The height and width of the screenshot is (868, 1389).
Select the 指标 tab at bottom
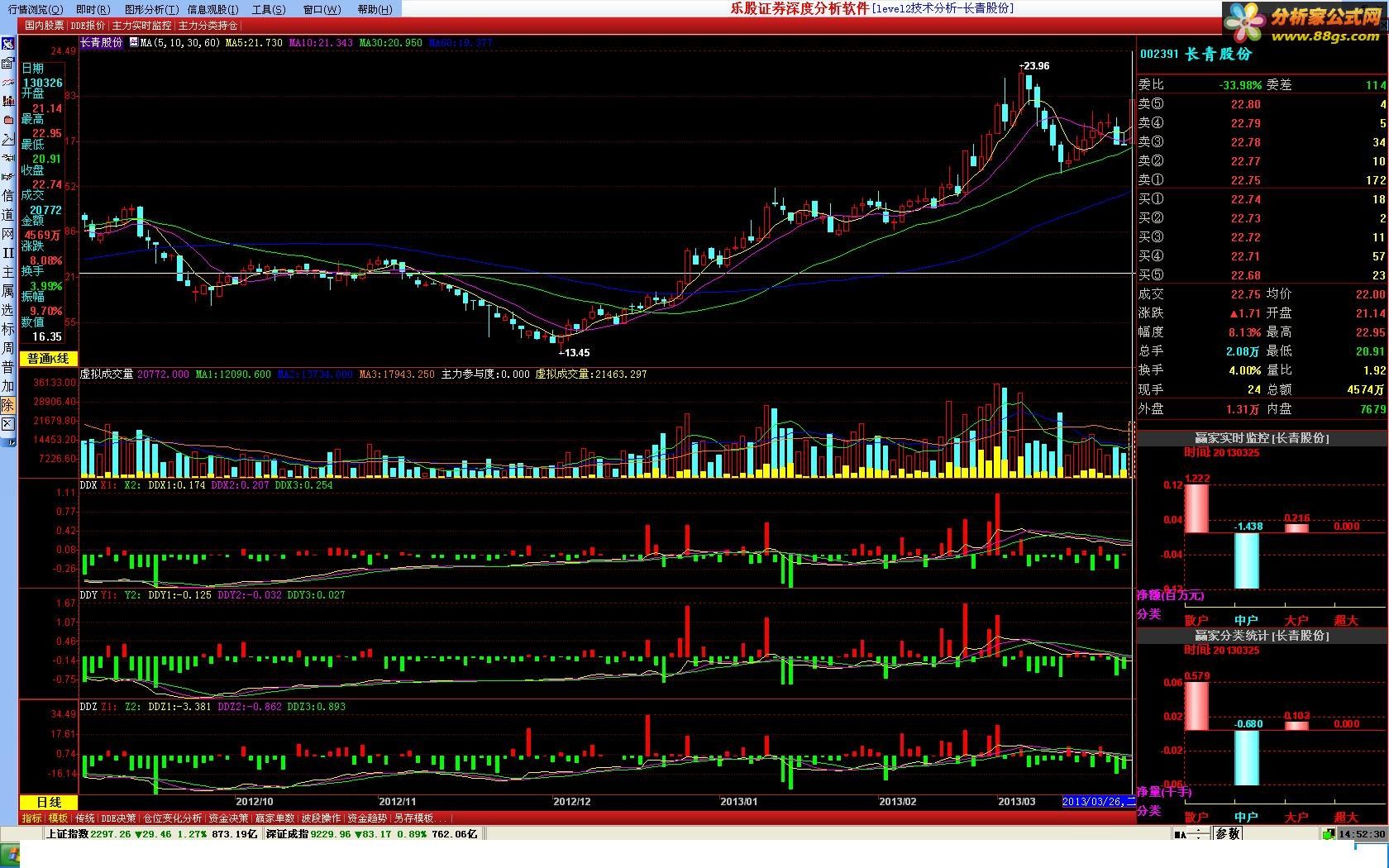click(32, 818)
